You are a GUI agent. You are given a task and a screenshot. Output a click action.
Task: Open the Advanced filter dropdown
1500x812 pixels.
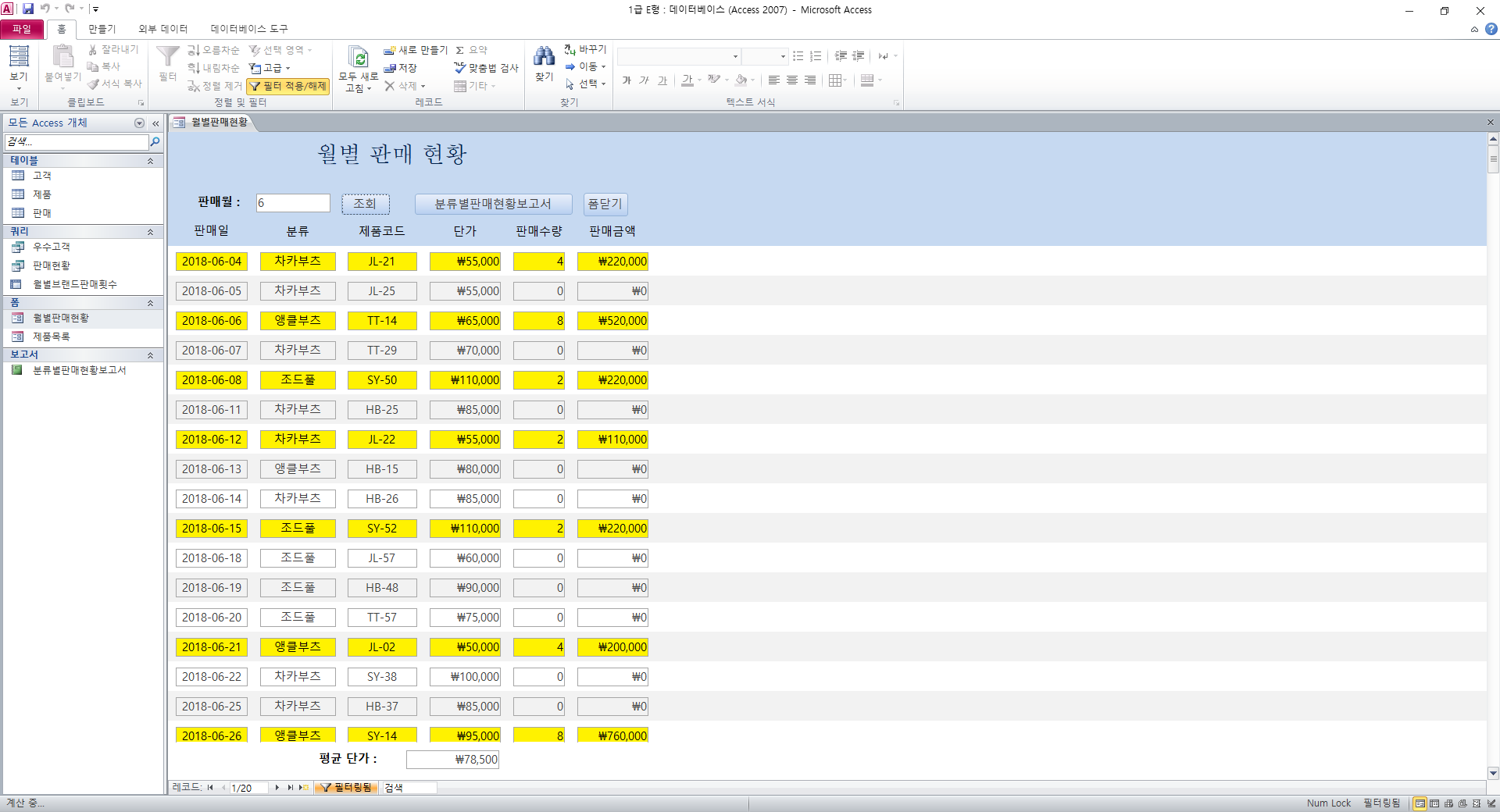270,68
